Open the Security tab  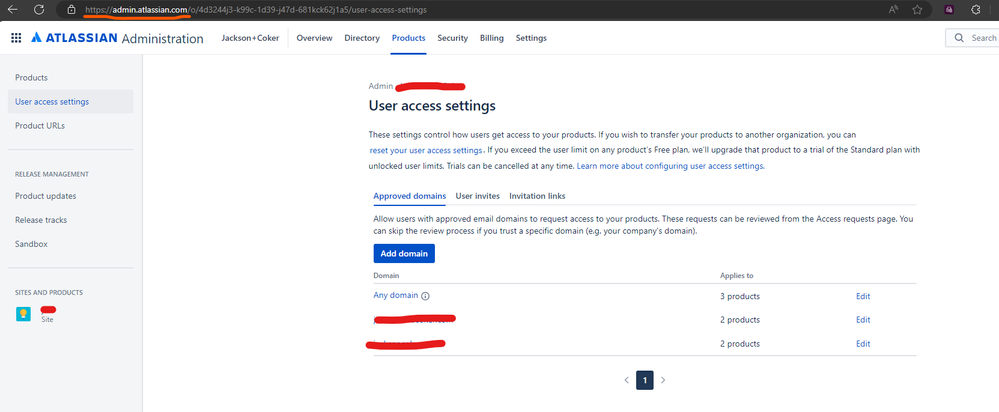click(x=452, y=38)
